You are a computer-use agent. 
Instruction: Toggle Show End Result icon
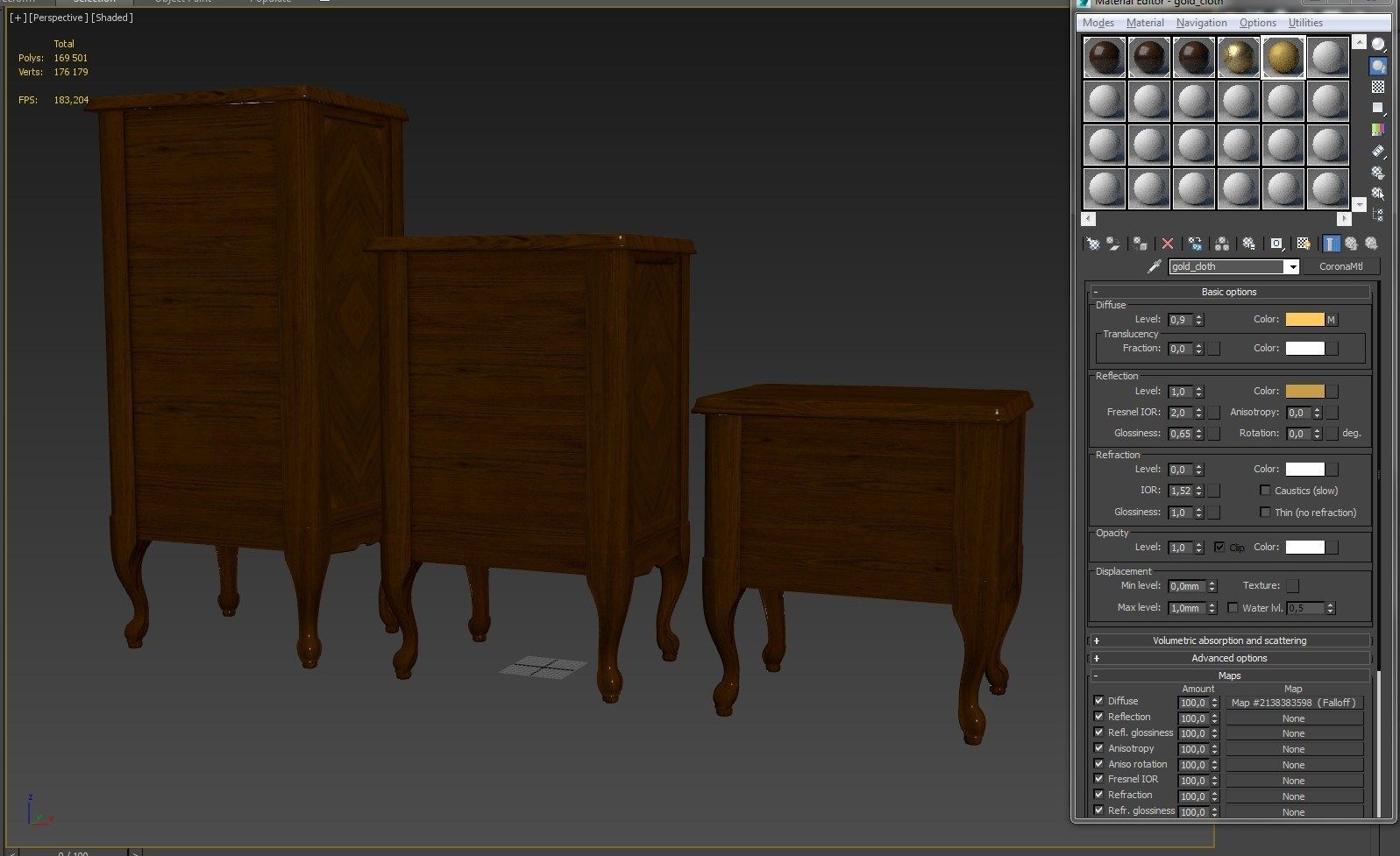1332,244
